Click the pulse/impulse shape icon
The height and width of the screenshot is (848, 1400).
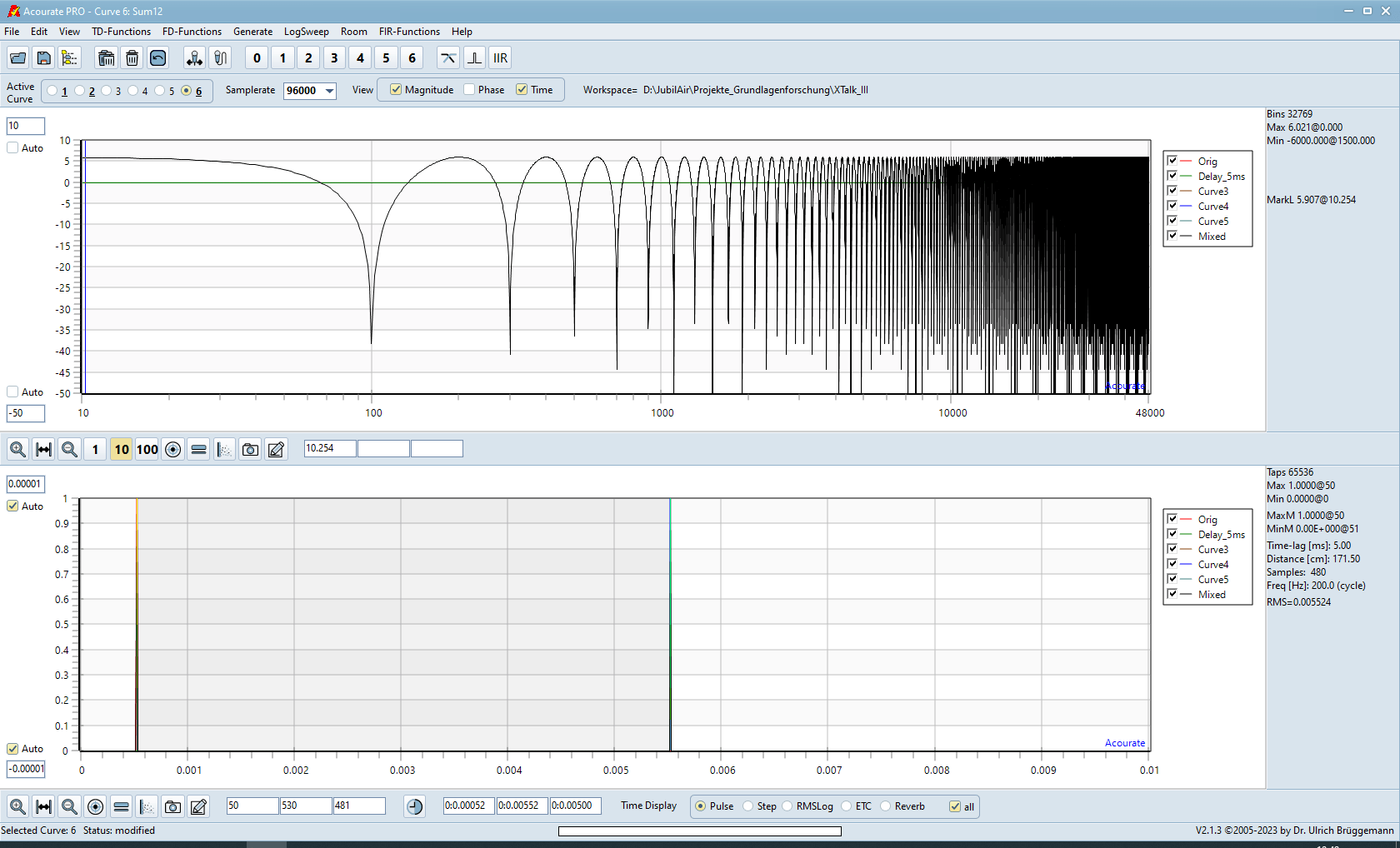click(474, 57)
